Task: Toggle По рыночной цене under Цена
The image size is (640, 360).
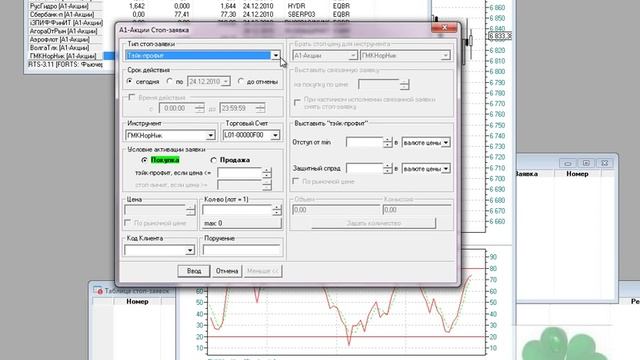Action: pyautogui.click(x=128, y=223)
